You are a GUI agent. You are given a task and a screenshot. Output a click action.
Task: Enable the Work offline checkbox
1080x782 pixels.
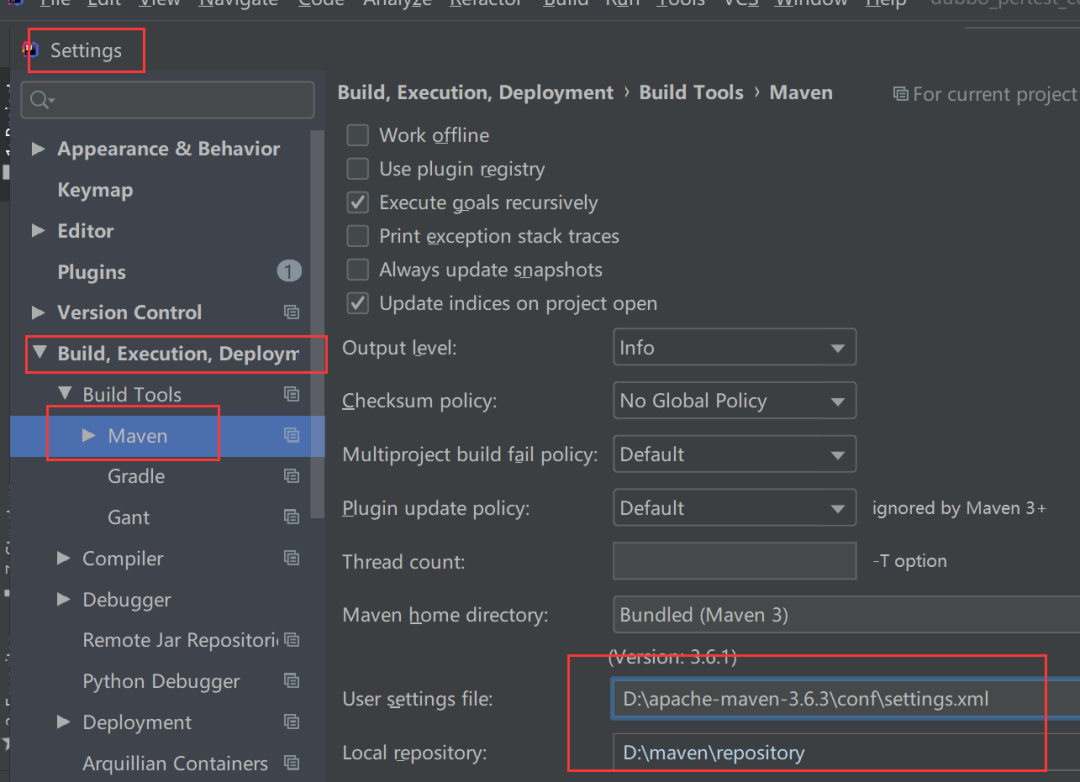357,135
